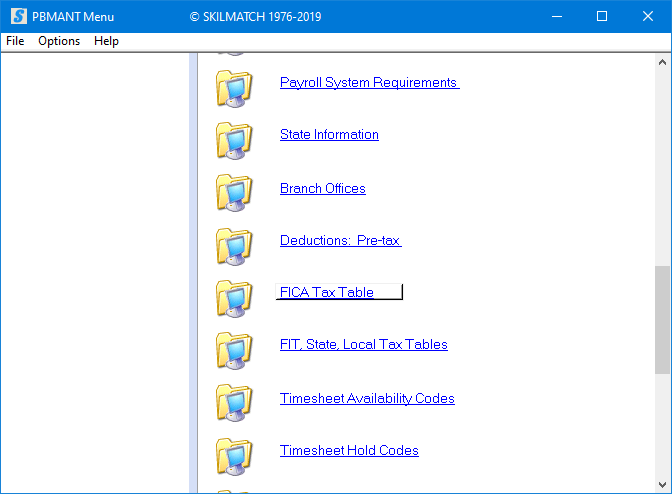Viewport: 672px width, 494px height.
Task: Select the FICA Tax Table link
Action: (x=327, y=293)
